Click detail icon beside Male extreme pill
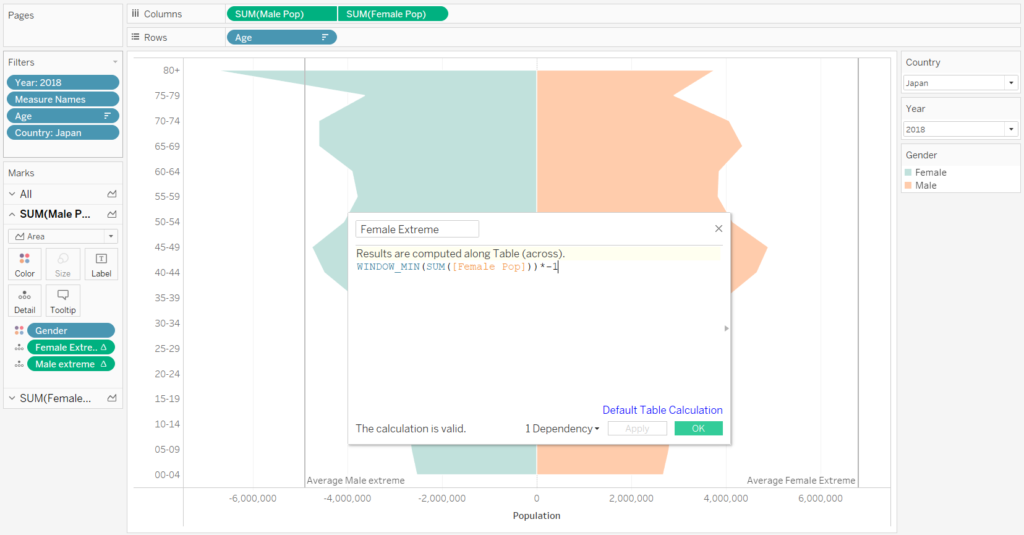Screen dimensions: 1024x535 (x=19, y=364)
